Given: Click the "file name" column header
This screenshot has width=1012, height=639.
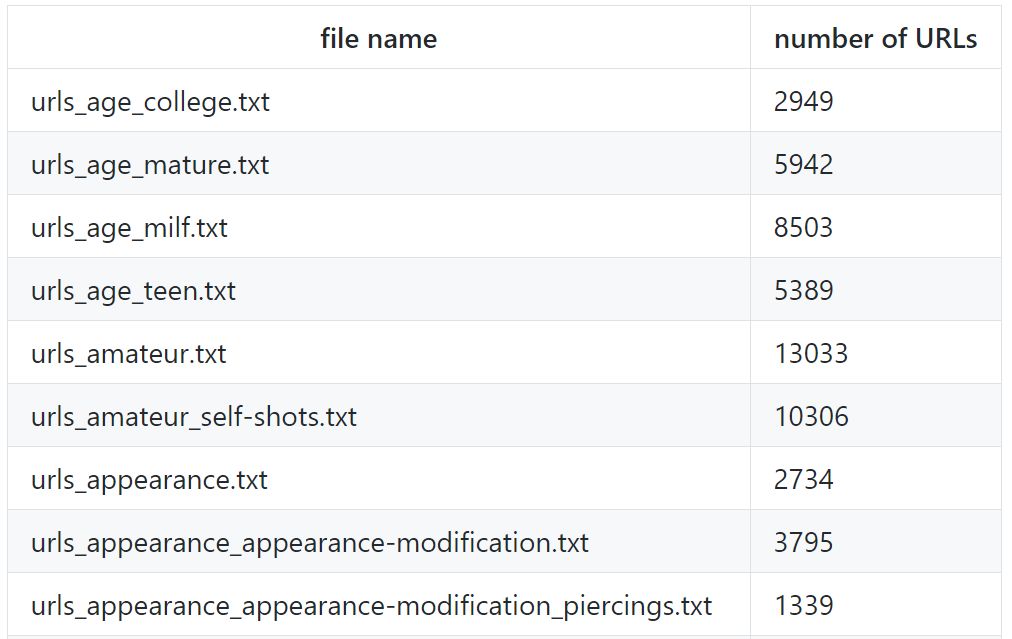Looking at the screenshot, I should pyautogui.click(x=378, y=39).
